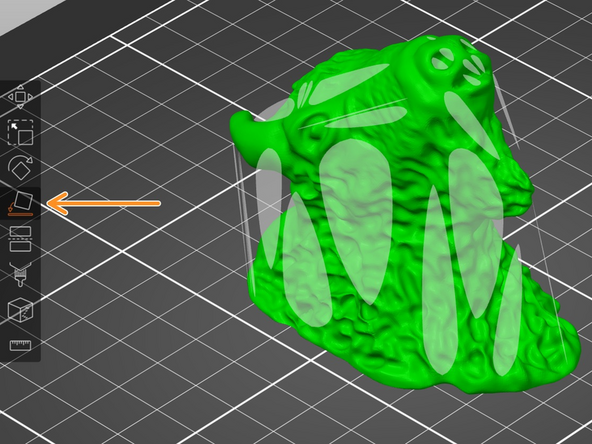
Task: Open the Paint-on supports tool
Action: [20, 274]
